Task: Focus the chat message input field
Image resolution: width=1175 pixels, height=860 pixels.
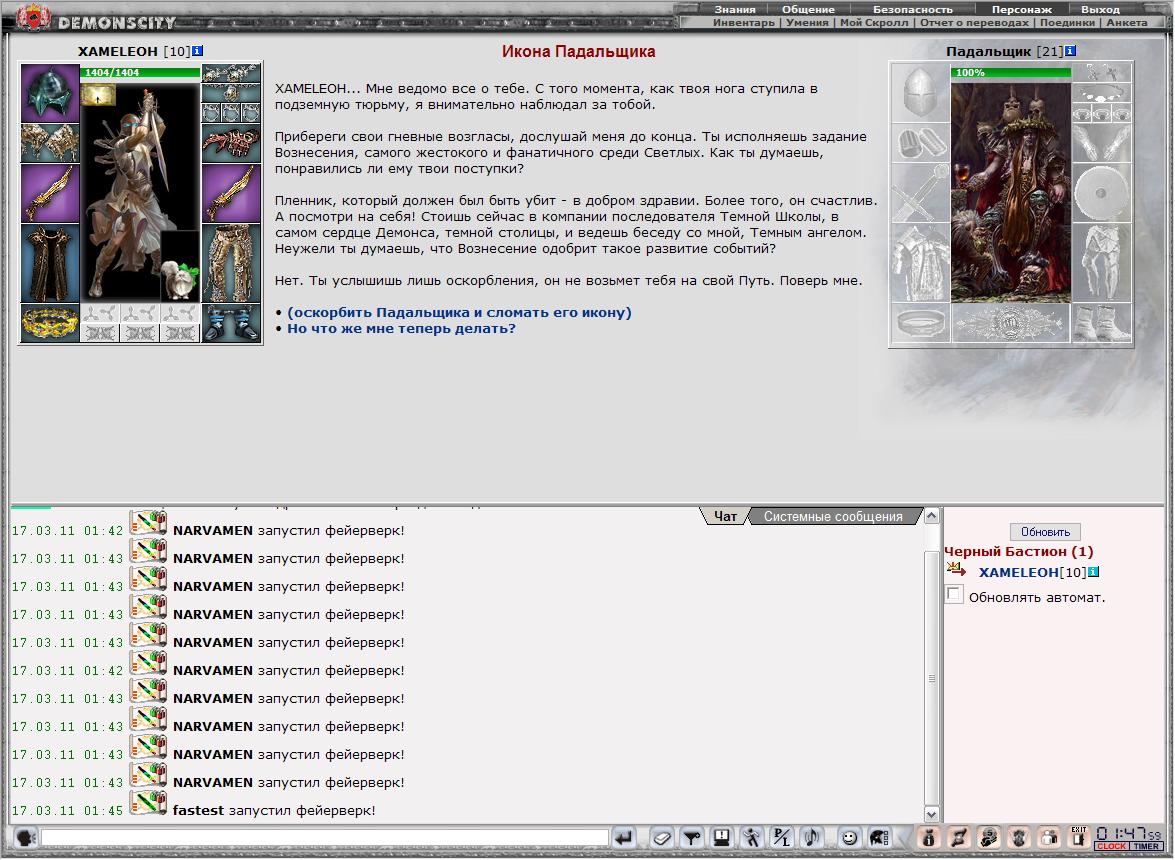Action: [x=324, y=838]
